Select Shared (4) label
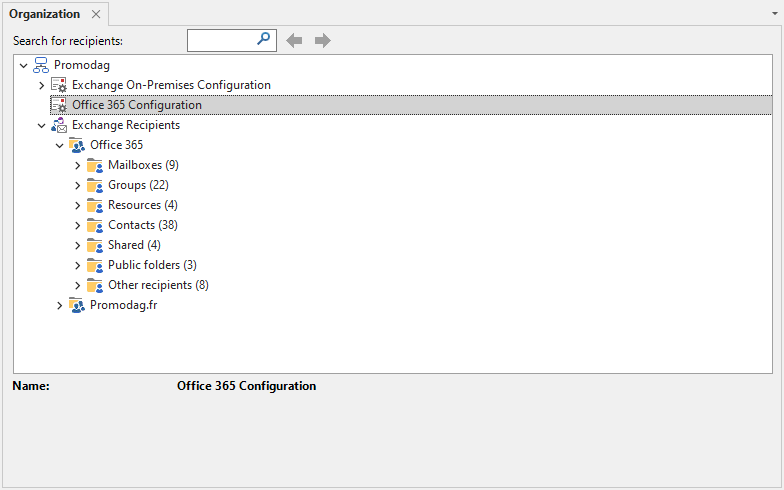 click(x=134, y=245)
